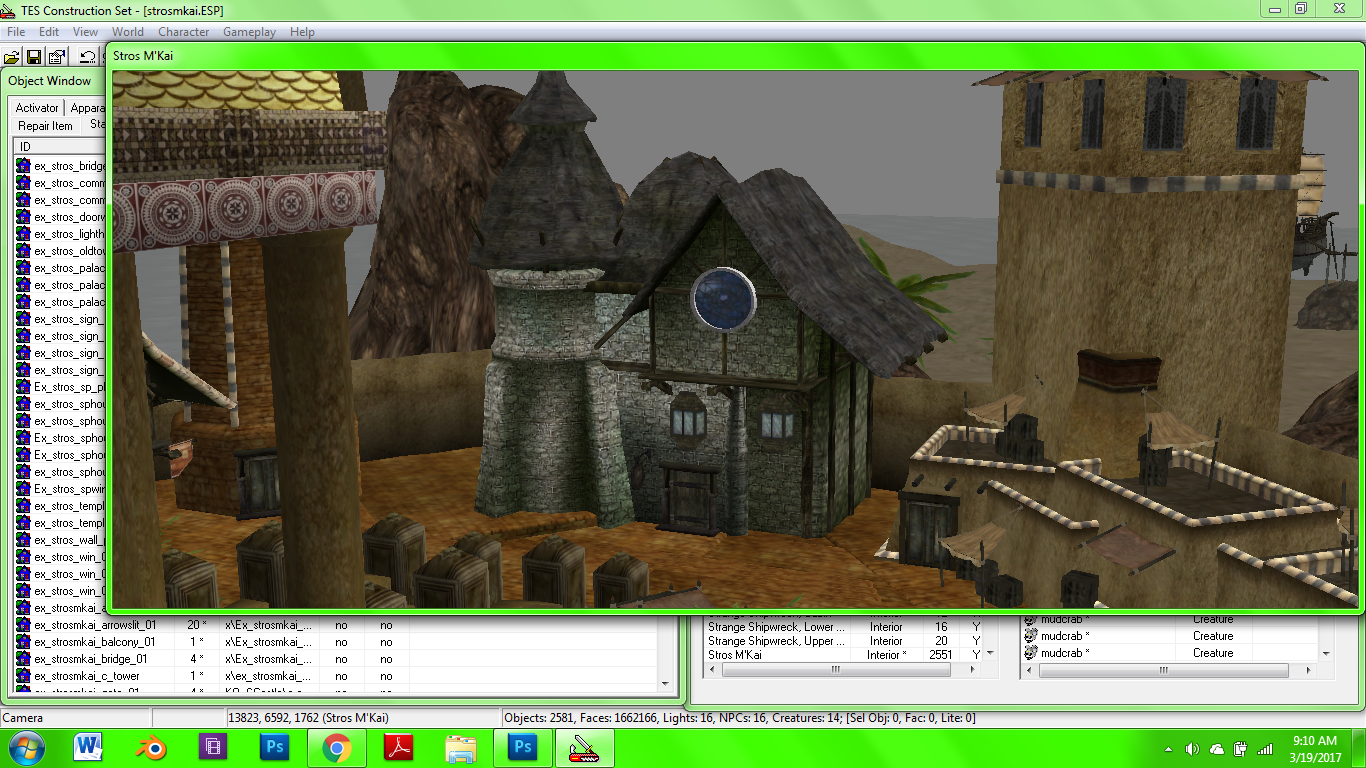The image size is (1366, 768).
Task: Sort the object list by ID header
Action: click(60, 147)
